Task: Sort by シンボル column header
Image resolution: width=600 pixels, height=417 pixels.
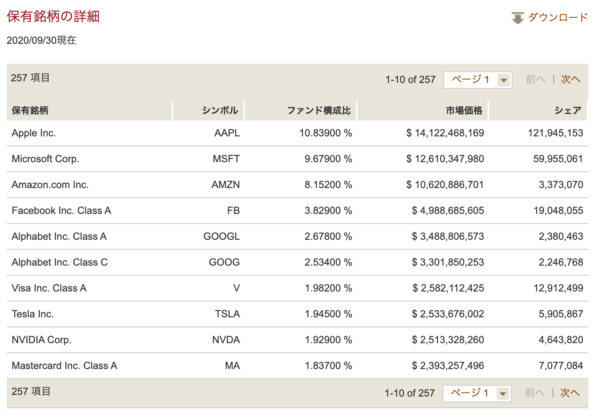Action: [x=220, y=111]
